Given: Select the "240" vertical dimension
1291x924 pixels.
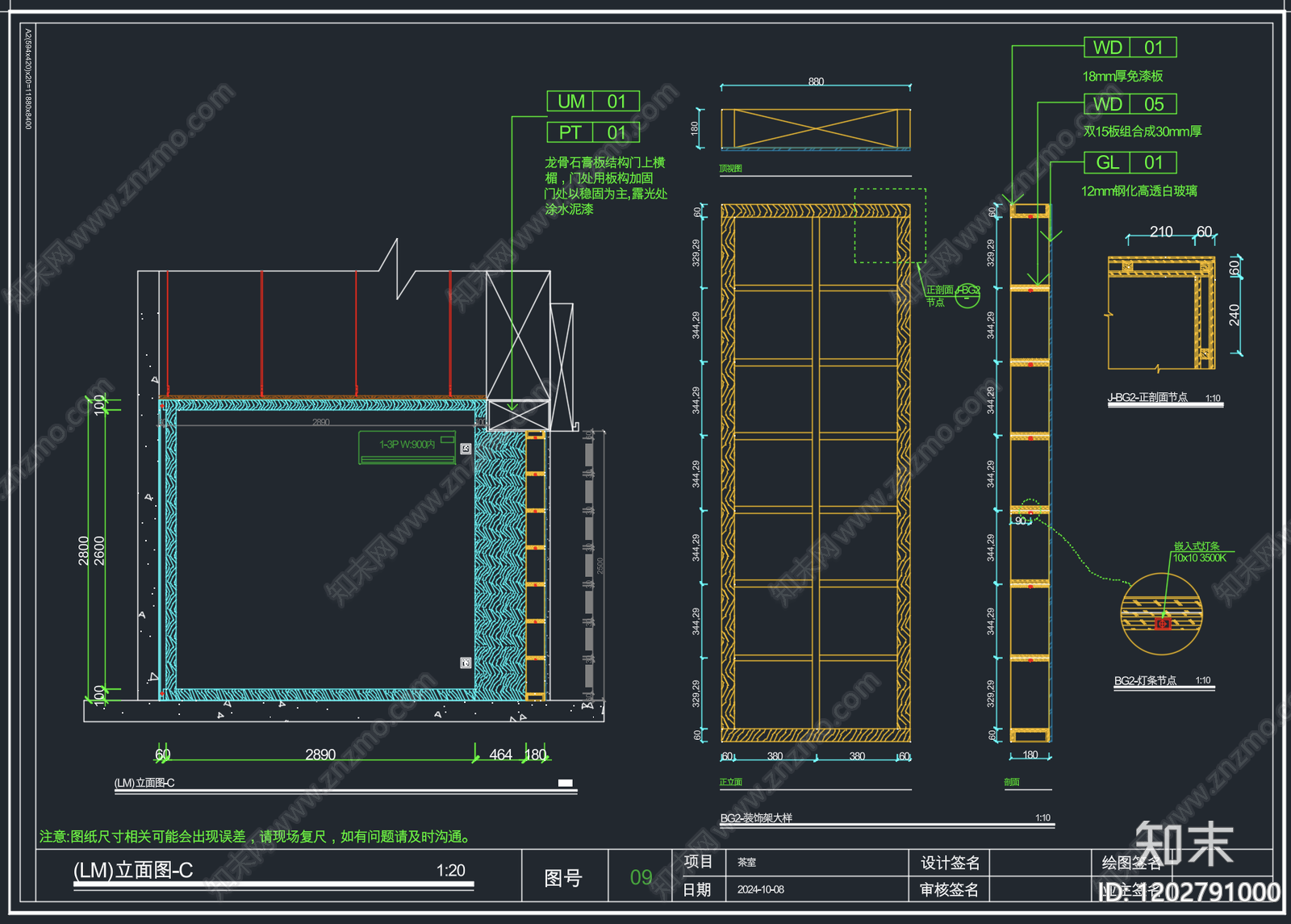Looking at the screenshot, I should pos(1235,315).
